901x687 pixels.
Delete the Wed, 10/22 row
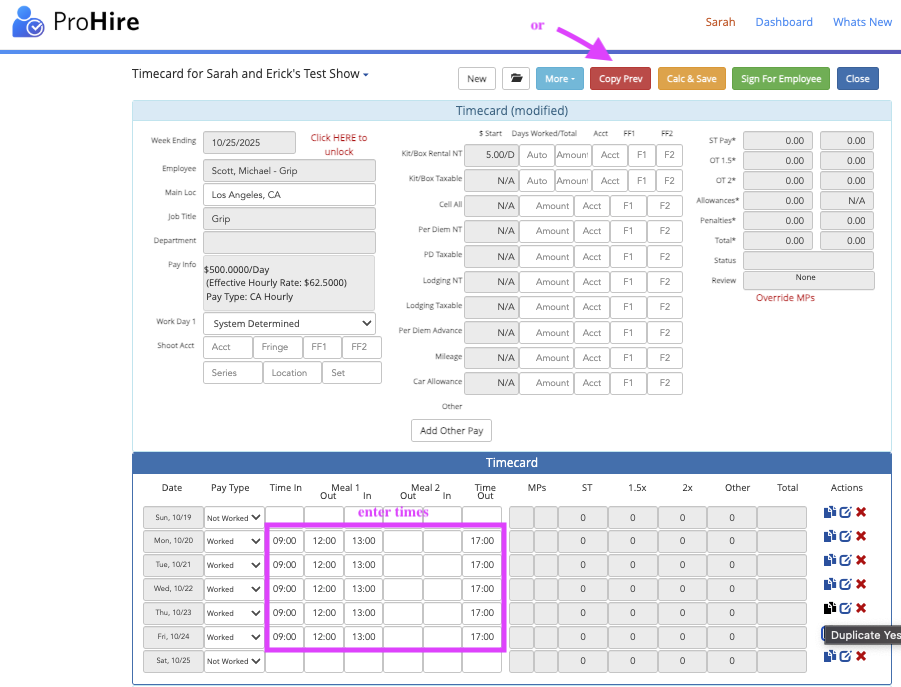861,584
